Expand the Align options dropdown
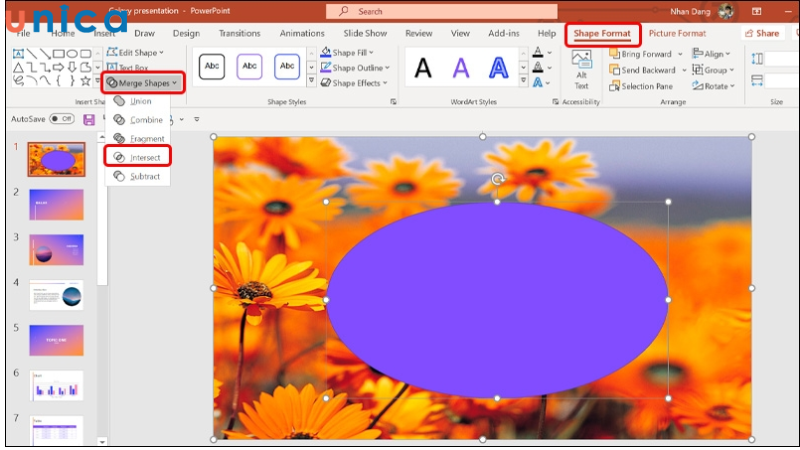Screen dimensions: 800x450 (714, 54)
